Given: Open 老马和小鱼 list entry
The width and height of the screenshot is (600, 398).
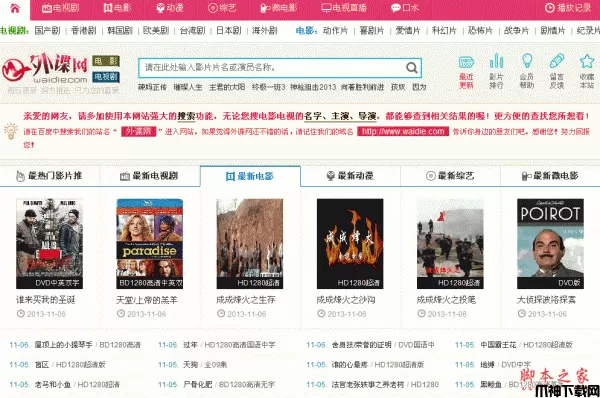Looking at the screenshot, I should (53, 384).
